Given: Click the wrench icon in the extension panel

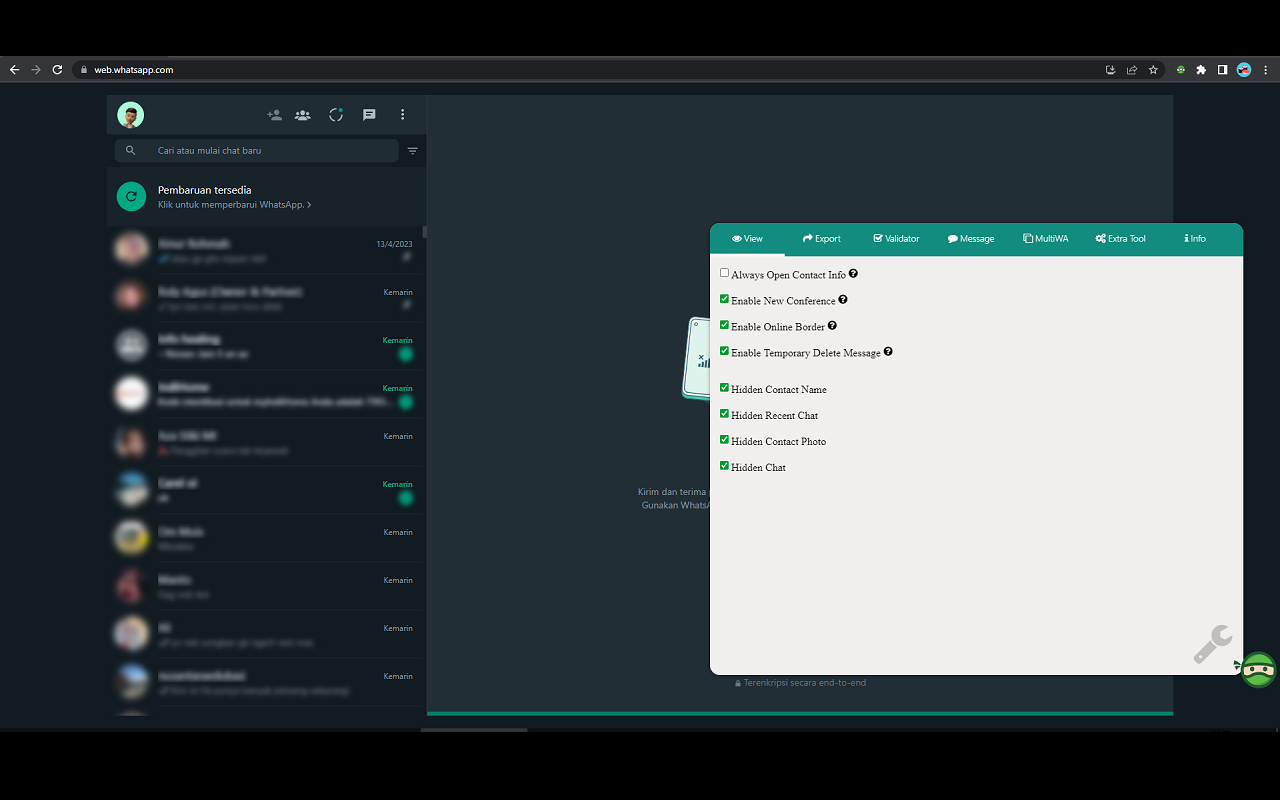Looking at the screenshot, I should (x=1213, y=645).
